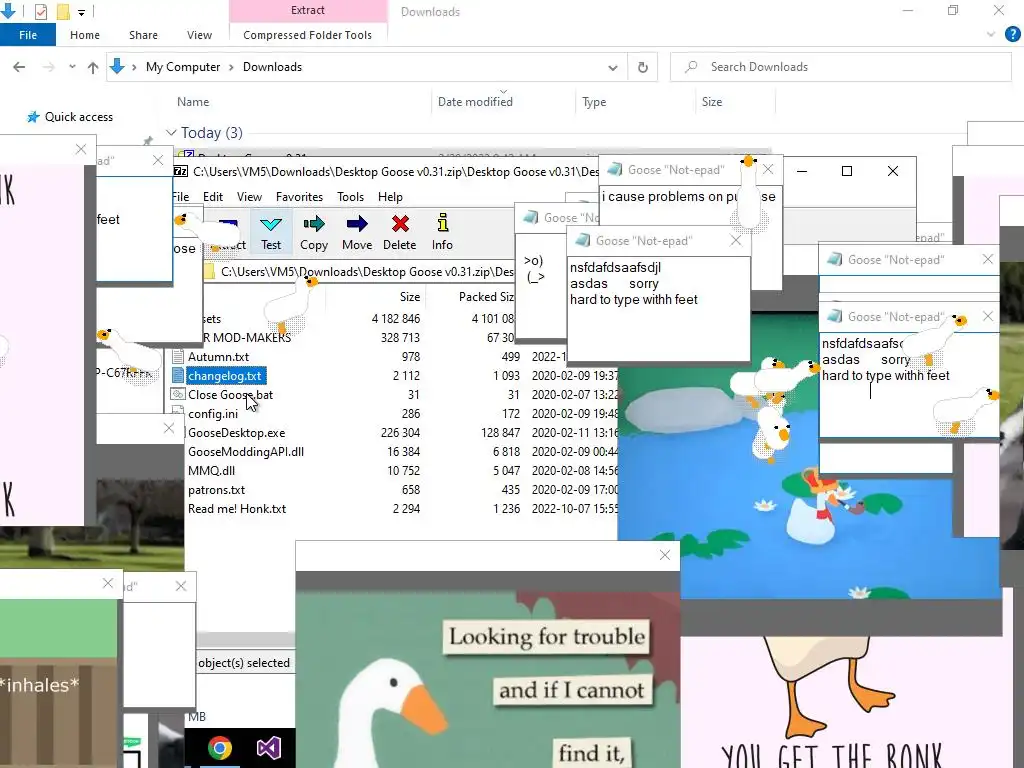The width and height of the screenshot is (1024, 768).
Task: Select the Autumn.txt file name
Action: (x=218, y=357)
